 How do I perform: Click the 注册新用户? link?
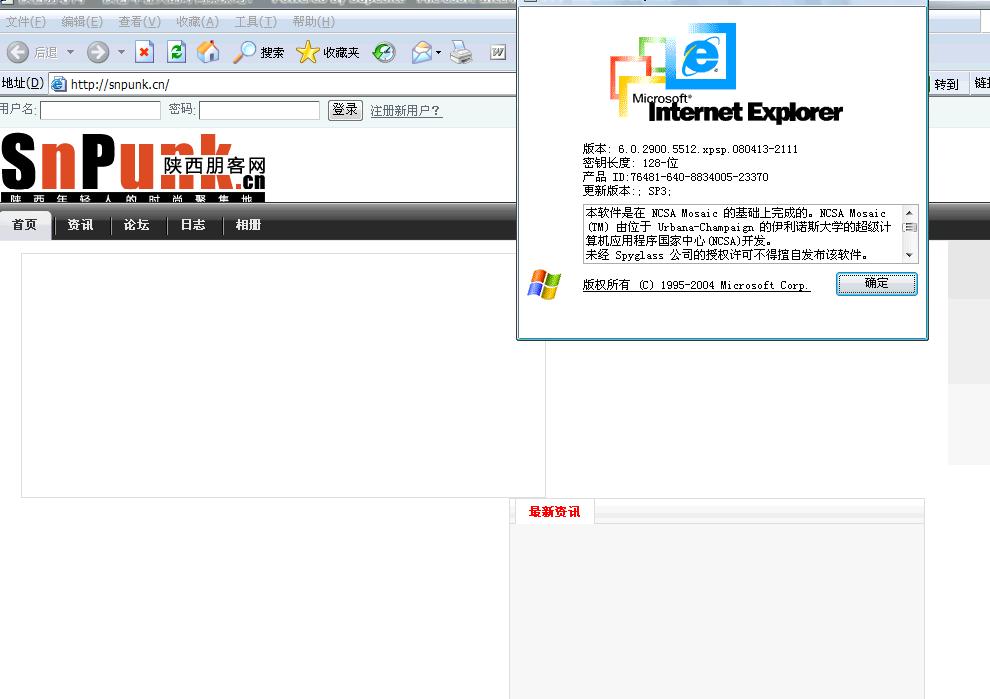[x=405, y=111]
